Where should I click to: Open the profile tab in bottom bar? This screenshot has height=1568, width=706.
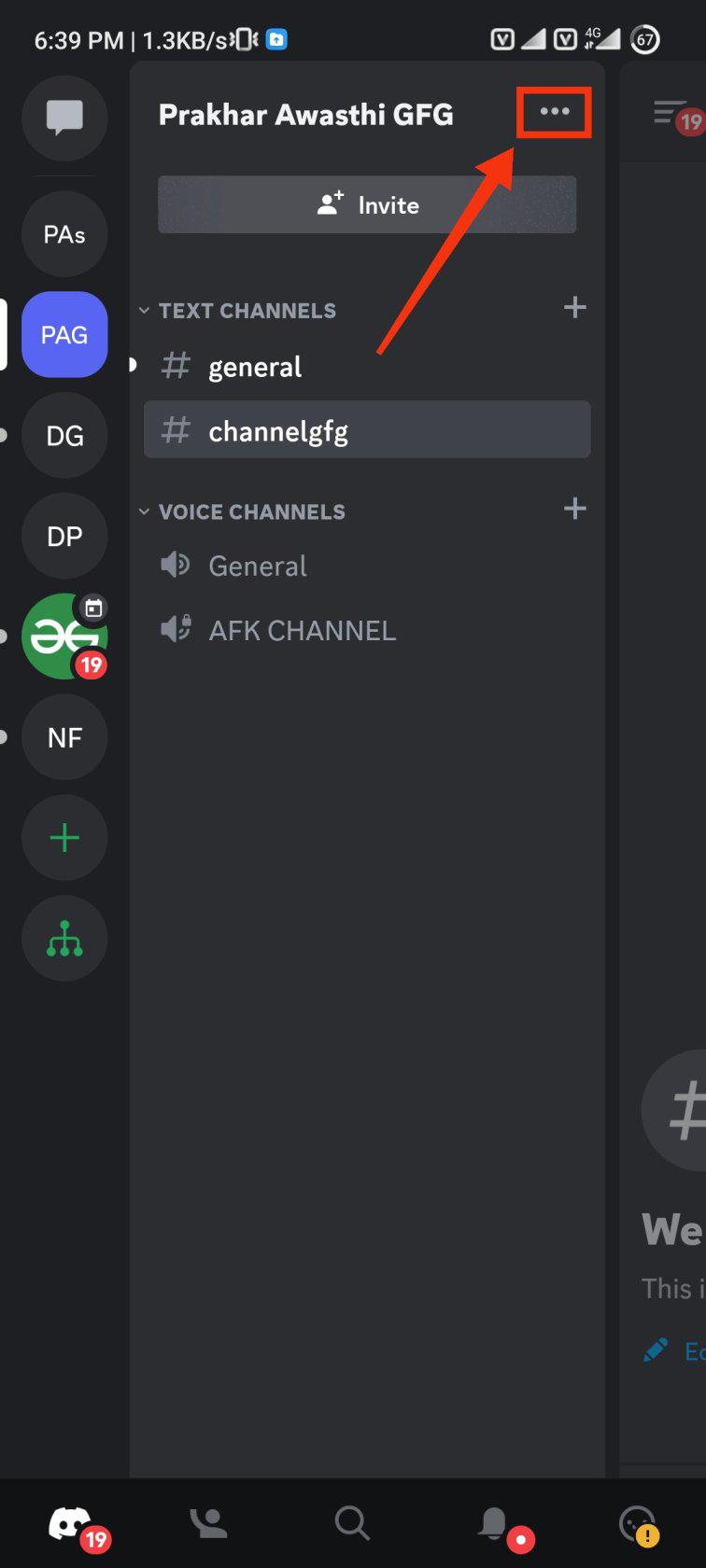[x=639, y=1523]
